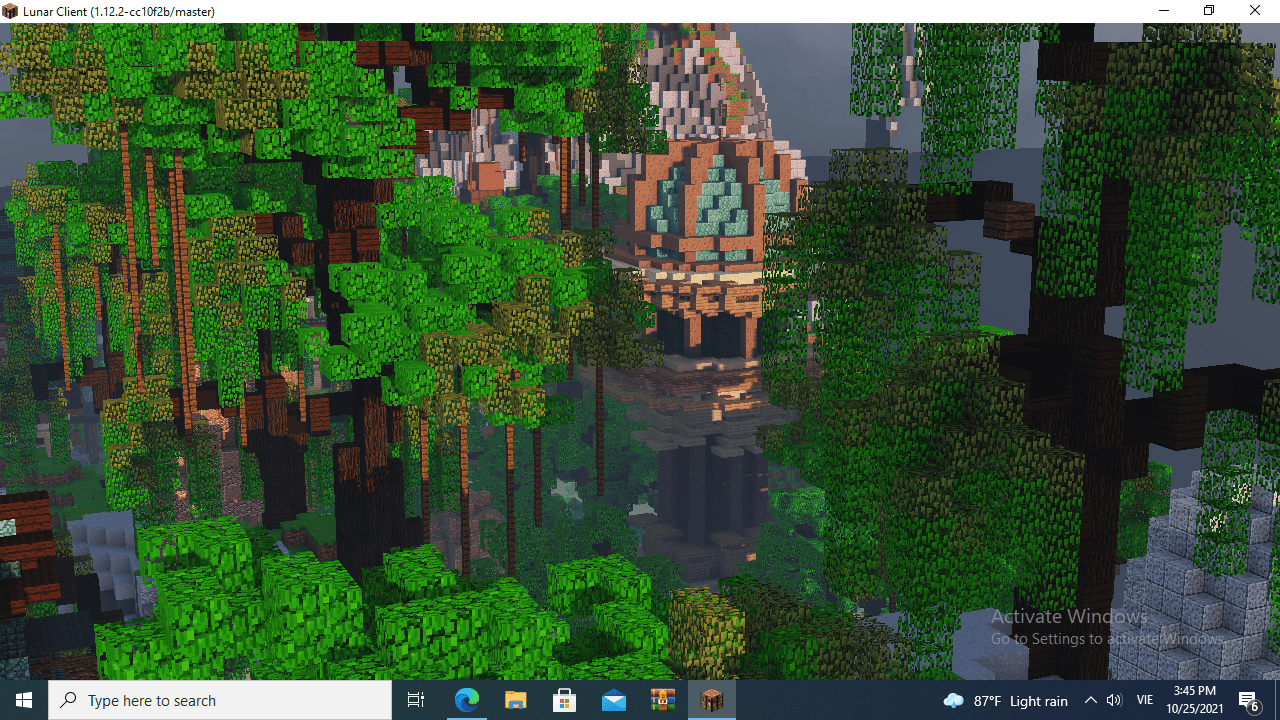
Task: Launch Microsoft Edge from the taskbar
Action: tap(467, 700)
